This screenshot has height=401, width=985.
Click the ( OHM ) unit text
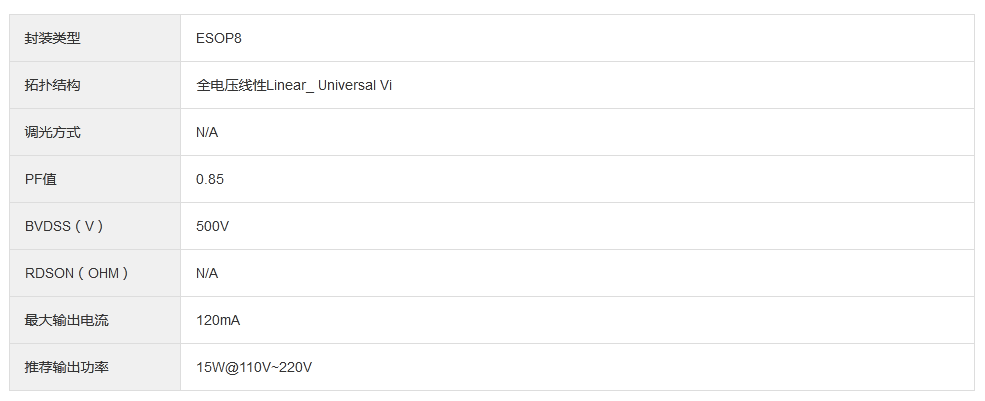[103, 274]
